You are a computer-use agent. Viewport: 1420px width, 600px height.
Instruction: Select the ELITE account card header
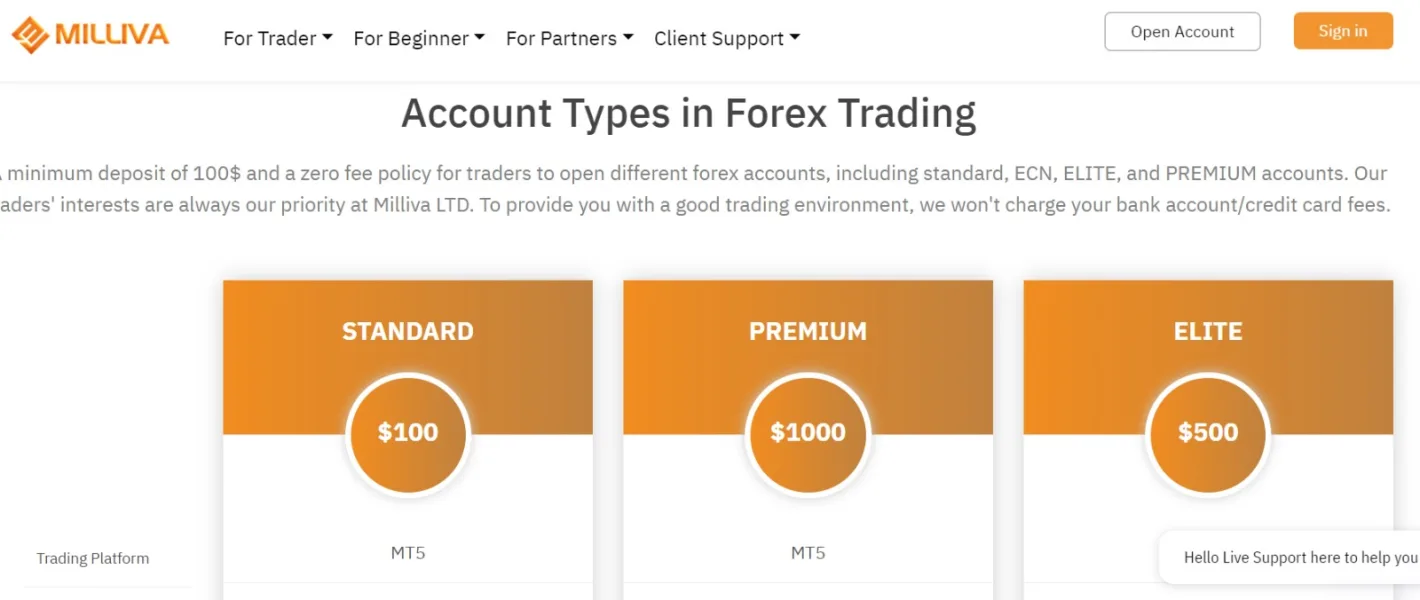click(1208, 331)
